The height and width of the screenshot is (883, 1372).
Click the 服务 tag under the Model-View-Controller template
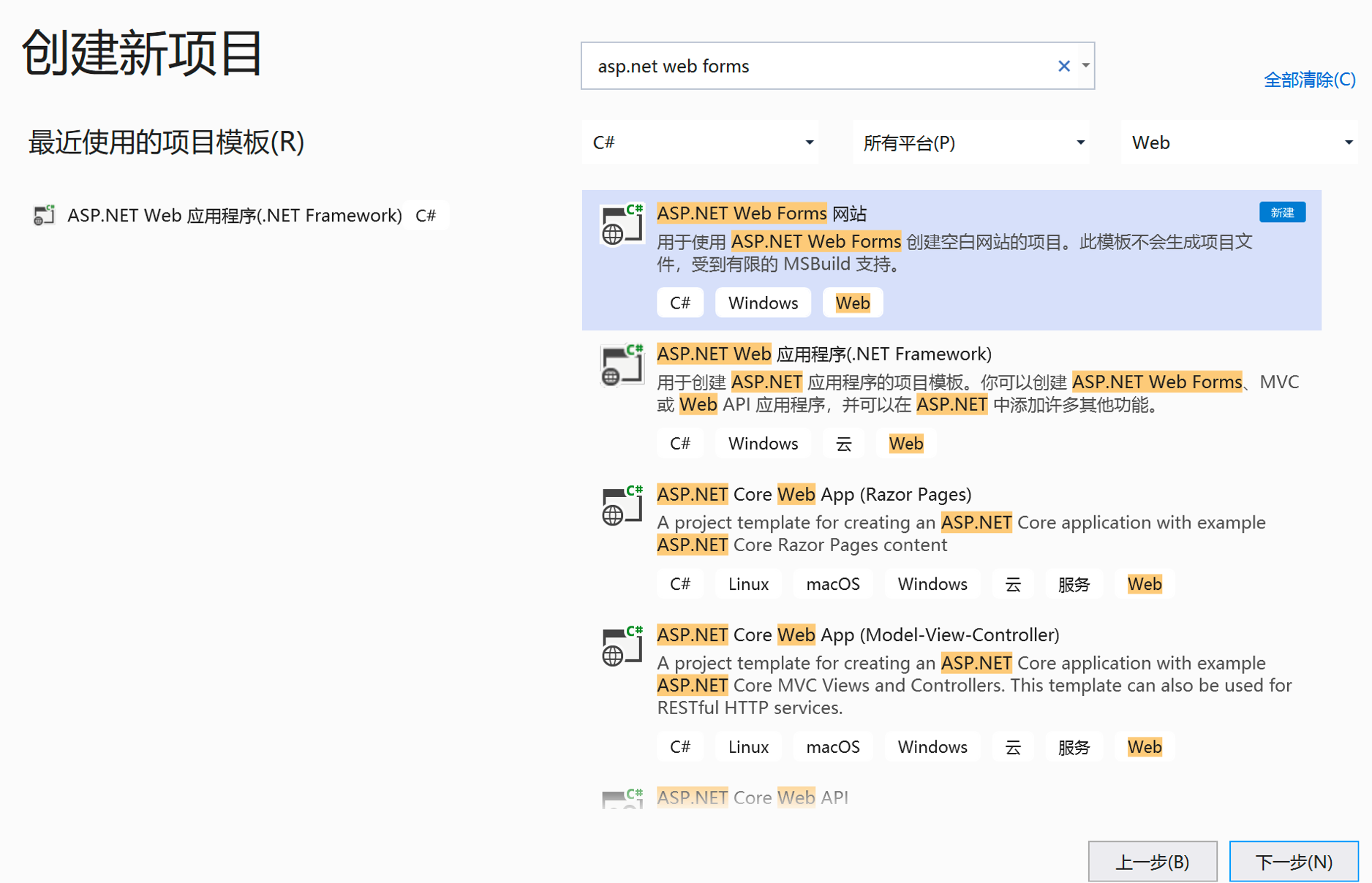(1074, 747)
